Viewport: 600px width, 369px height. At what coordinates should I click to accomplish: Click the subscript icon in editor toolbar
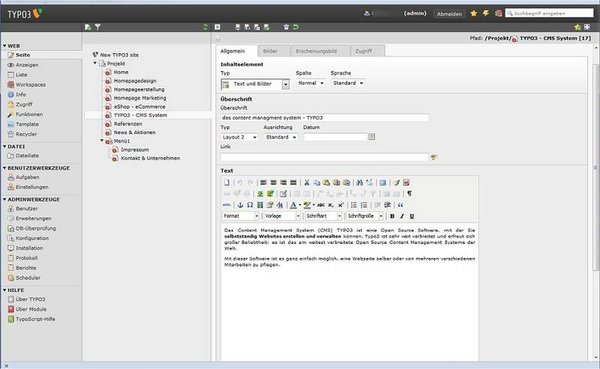point(331,205)
